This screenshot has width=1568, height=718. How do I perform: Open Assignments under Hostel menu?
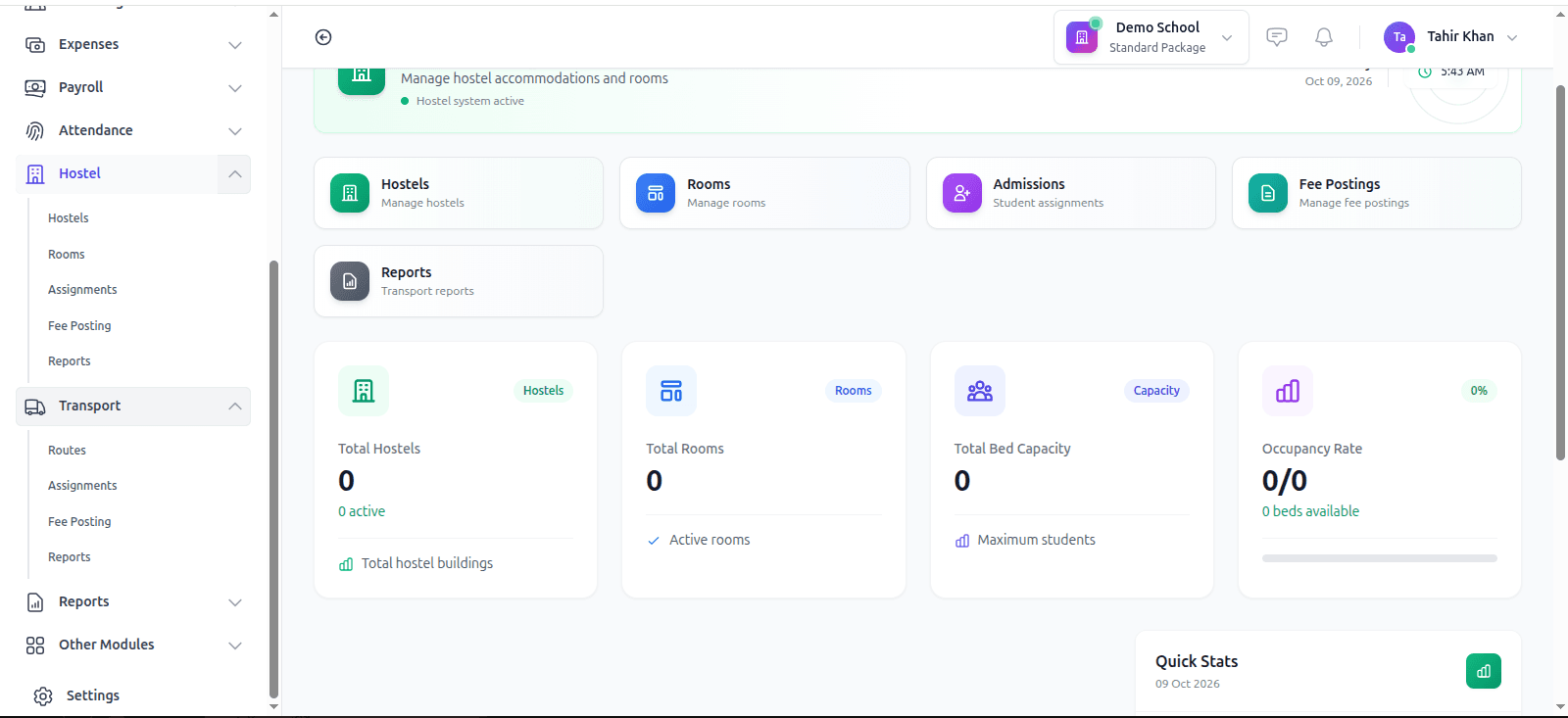coord(82,290)
